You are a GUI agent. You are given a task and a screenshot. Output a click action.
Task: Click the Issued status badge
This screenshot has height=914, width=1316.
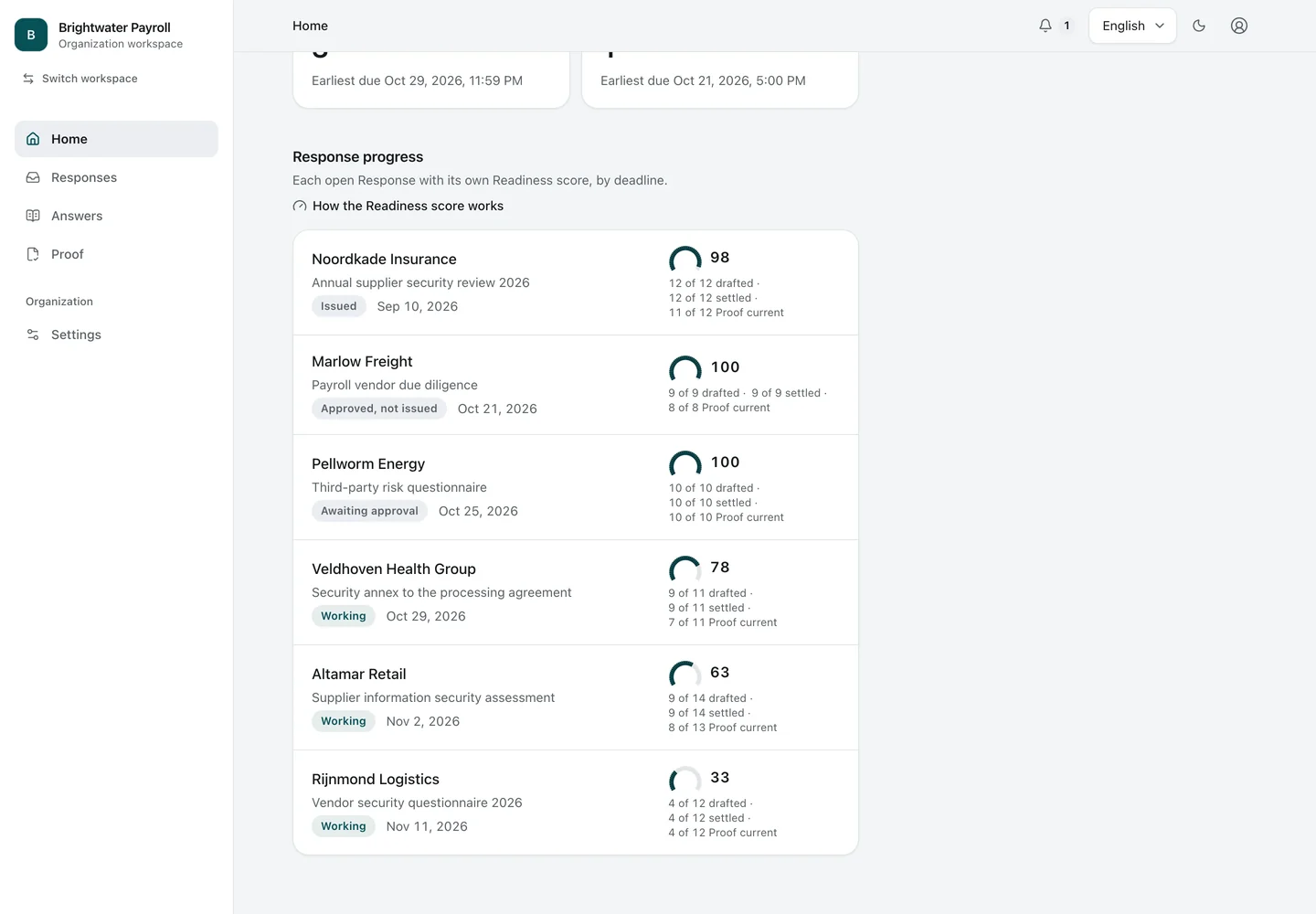pyautogui.click(x=339, y=306)
